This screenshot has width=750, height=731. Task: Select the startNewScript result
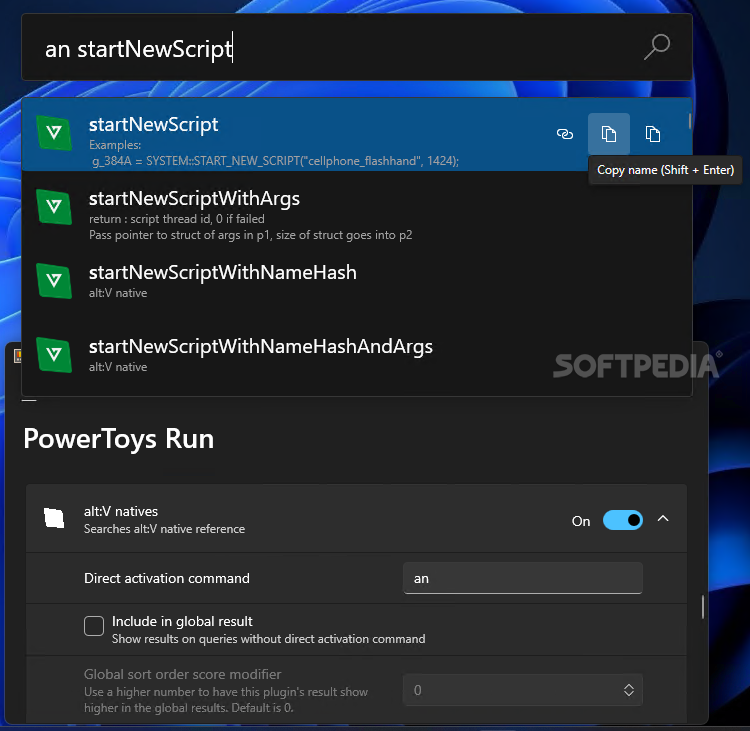coord(357,134)
